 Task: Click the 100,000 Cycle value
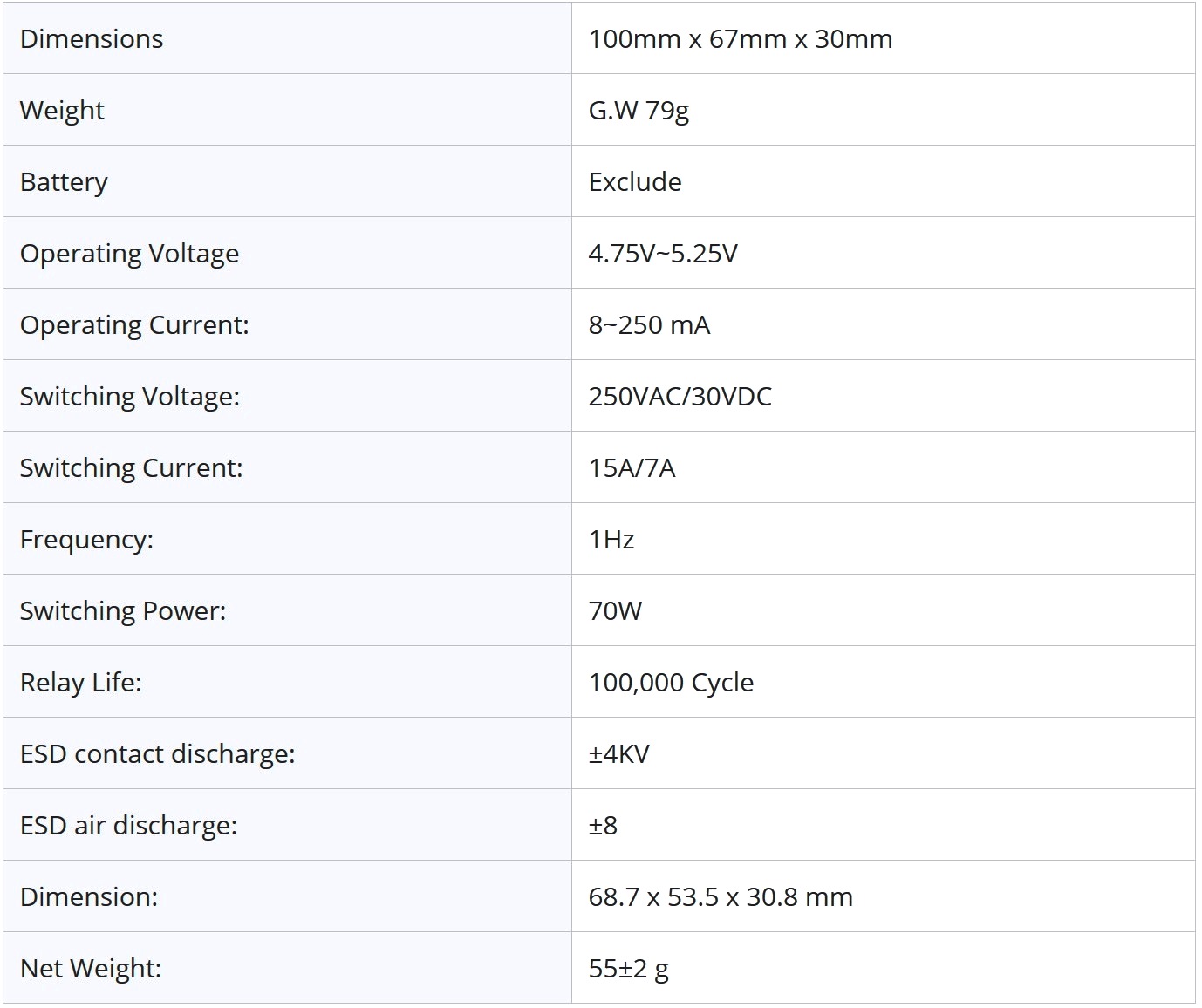point(671,683)
